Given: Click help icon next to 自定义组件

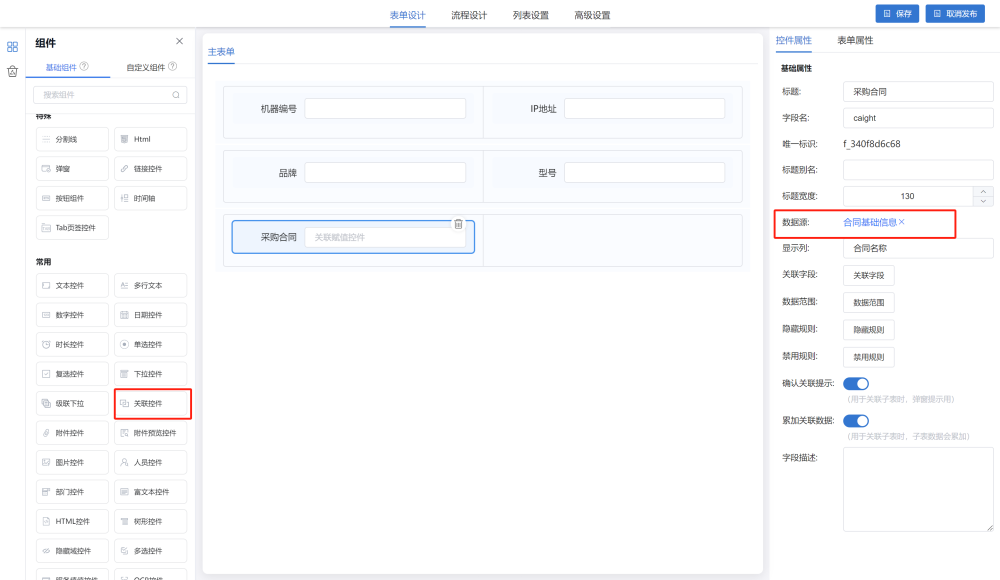Looking at the screenshot, I should coord(173,67).
